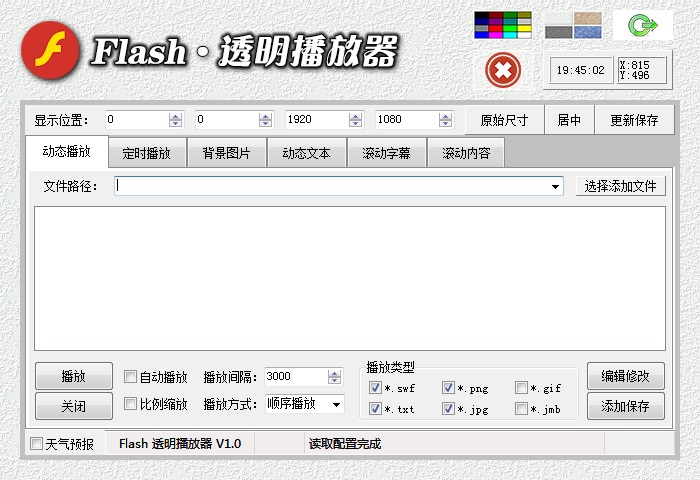This screenshot has width=700, height=480.
Task: Choose the blue marble texture swatch
Action: click(x=588, y=32)
